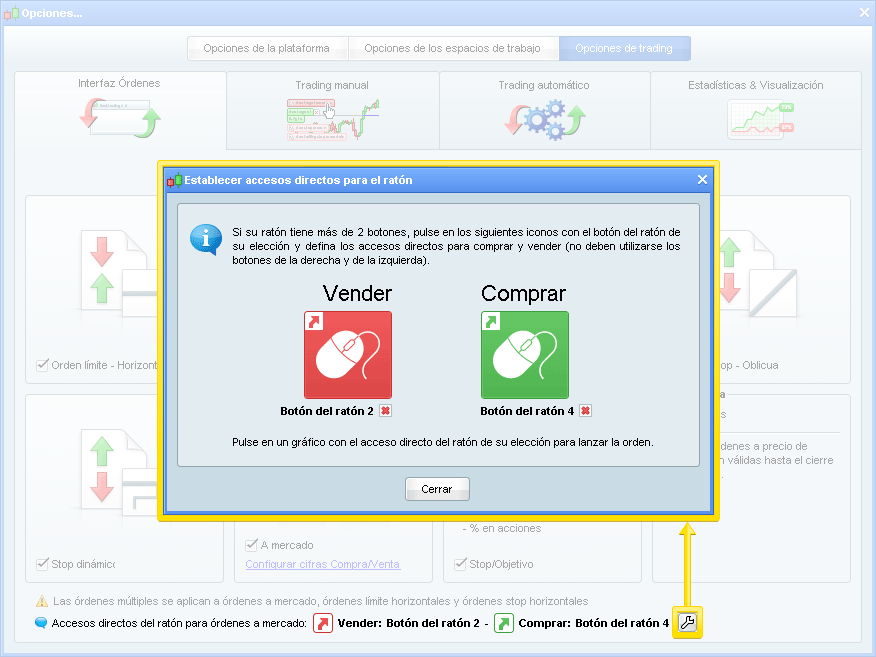
Task: Click the Orden límite horizontal illustration
Action: (119, 274)
